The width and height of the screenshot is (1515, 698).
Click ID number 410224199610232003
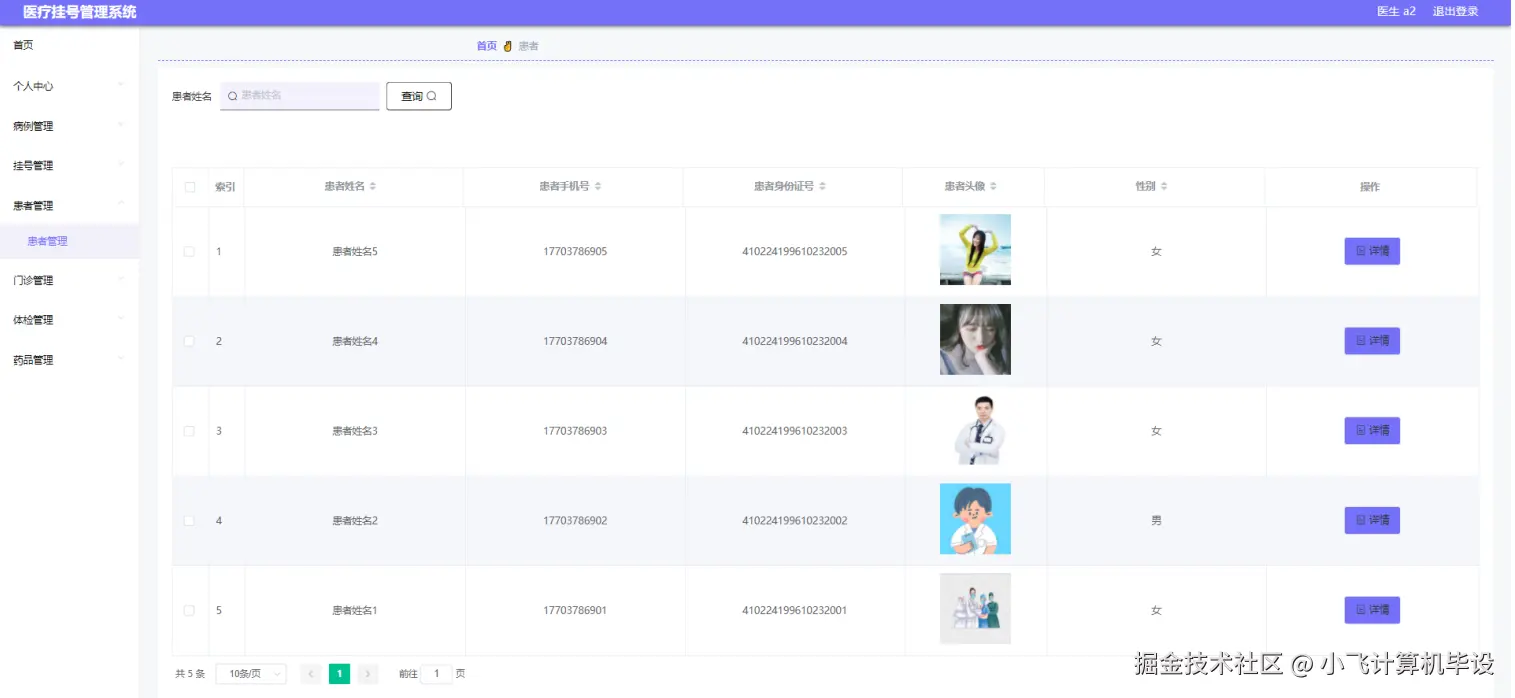[795, 431]
